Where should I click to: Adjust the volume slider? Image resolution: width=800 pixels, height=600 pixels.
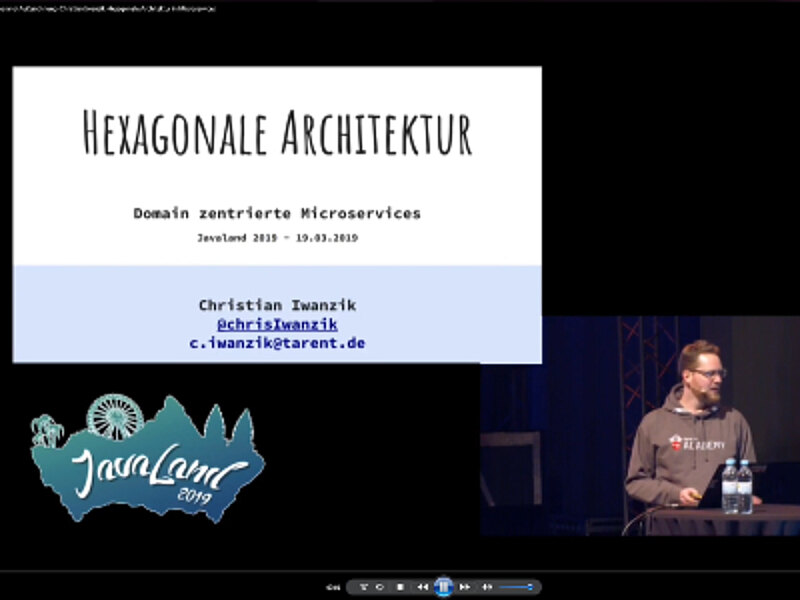pos(516,587)
